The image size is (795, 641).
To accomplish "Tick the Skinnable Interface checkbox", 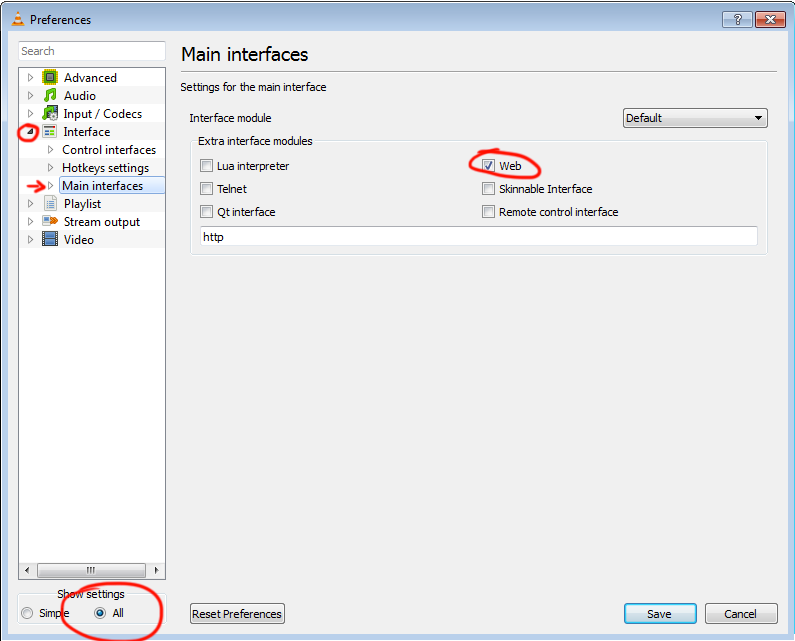I will pyautogui.click(x=488, y=189).
